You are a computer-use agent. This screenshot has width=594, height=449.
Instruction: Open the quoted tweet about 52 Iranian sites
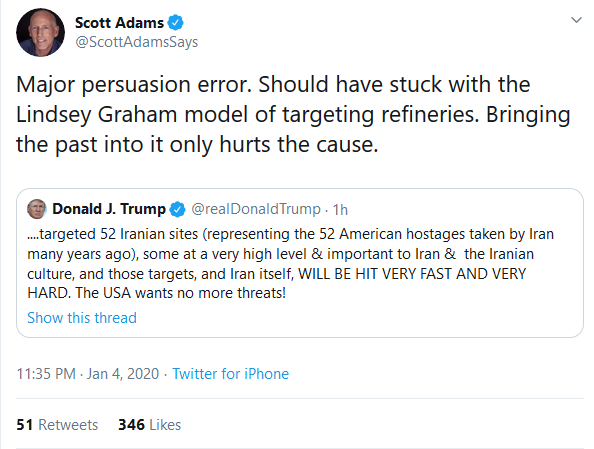point(300,263)
